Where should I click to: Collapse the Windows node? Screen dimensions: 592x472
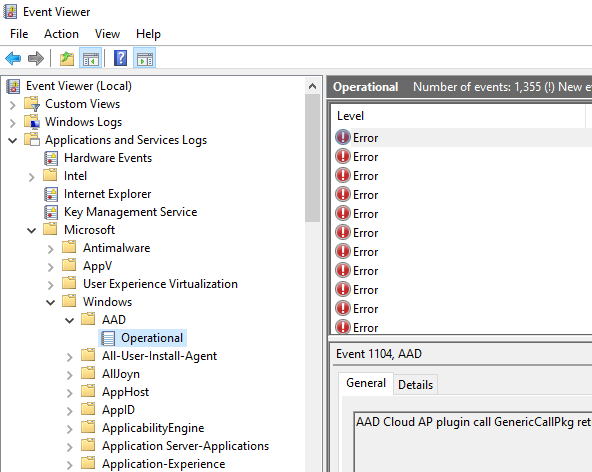[51, 302]
